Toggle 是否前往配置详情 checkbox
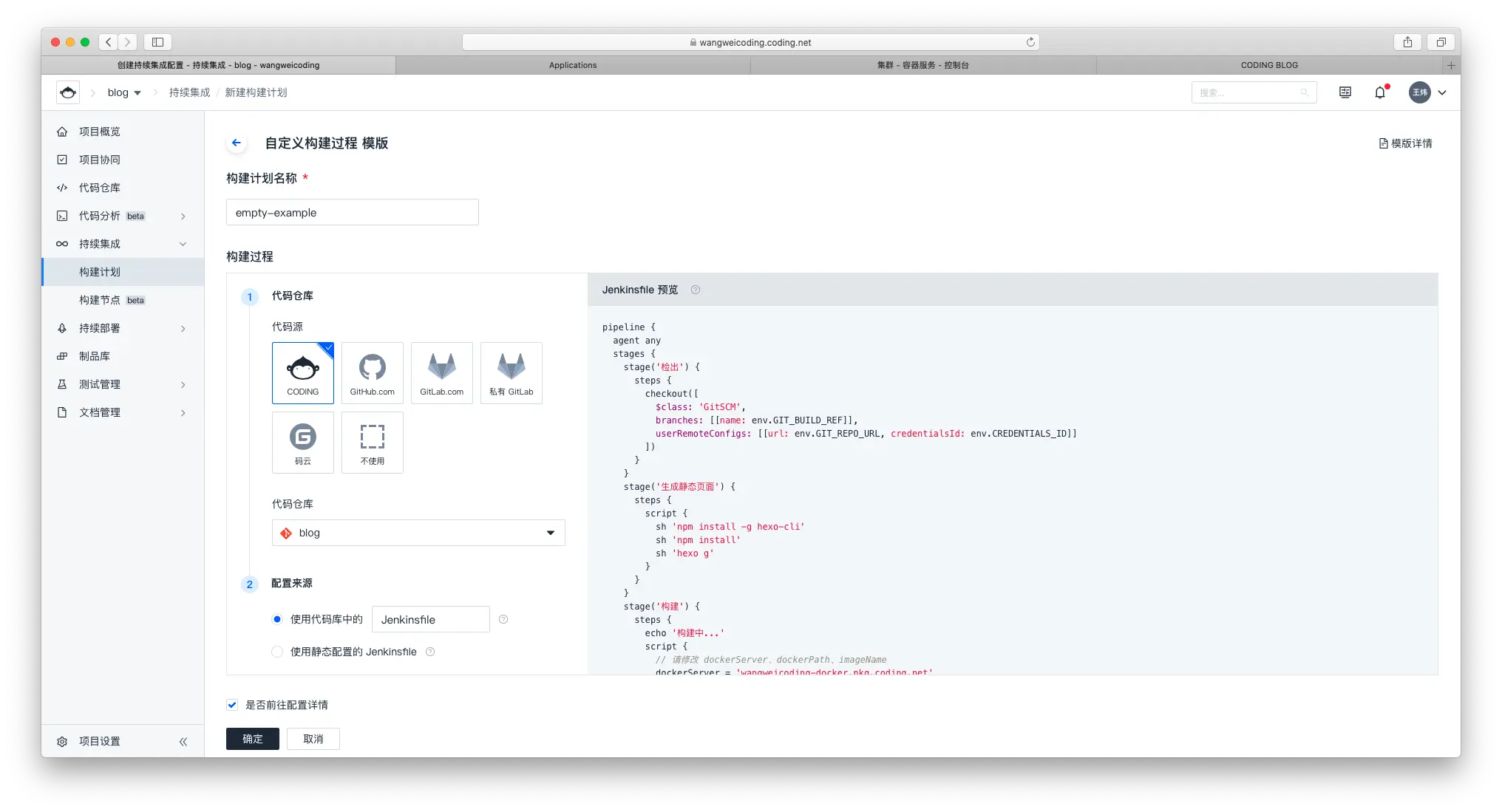The width and height of the screenshot is (1502, 812). coord(232,705)
